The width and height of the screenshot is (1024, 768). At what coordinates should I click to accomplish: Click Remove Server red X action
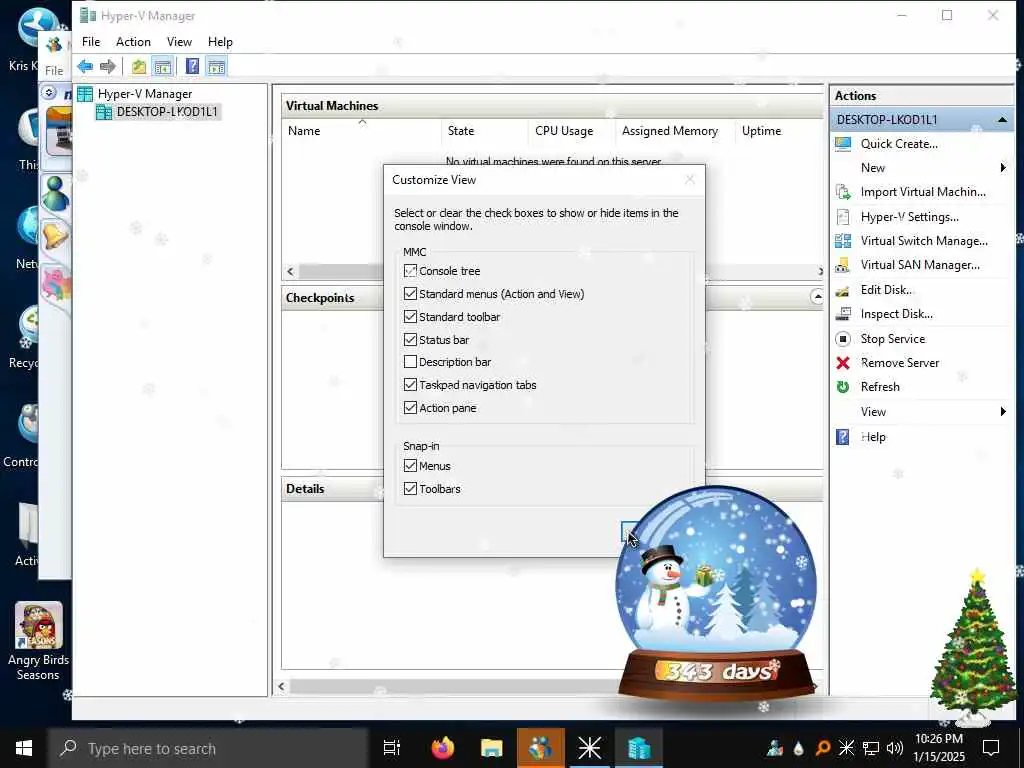click(842, 363)
